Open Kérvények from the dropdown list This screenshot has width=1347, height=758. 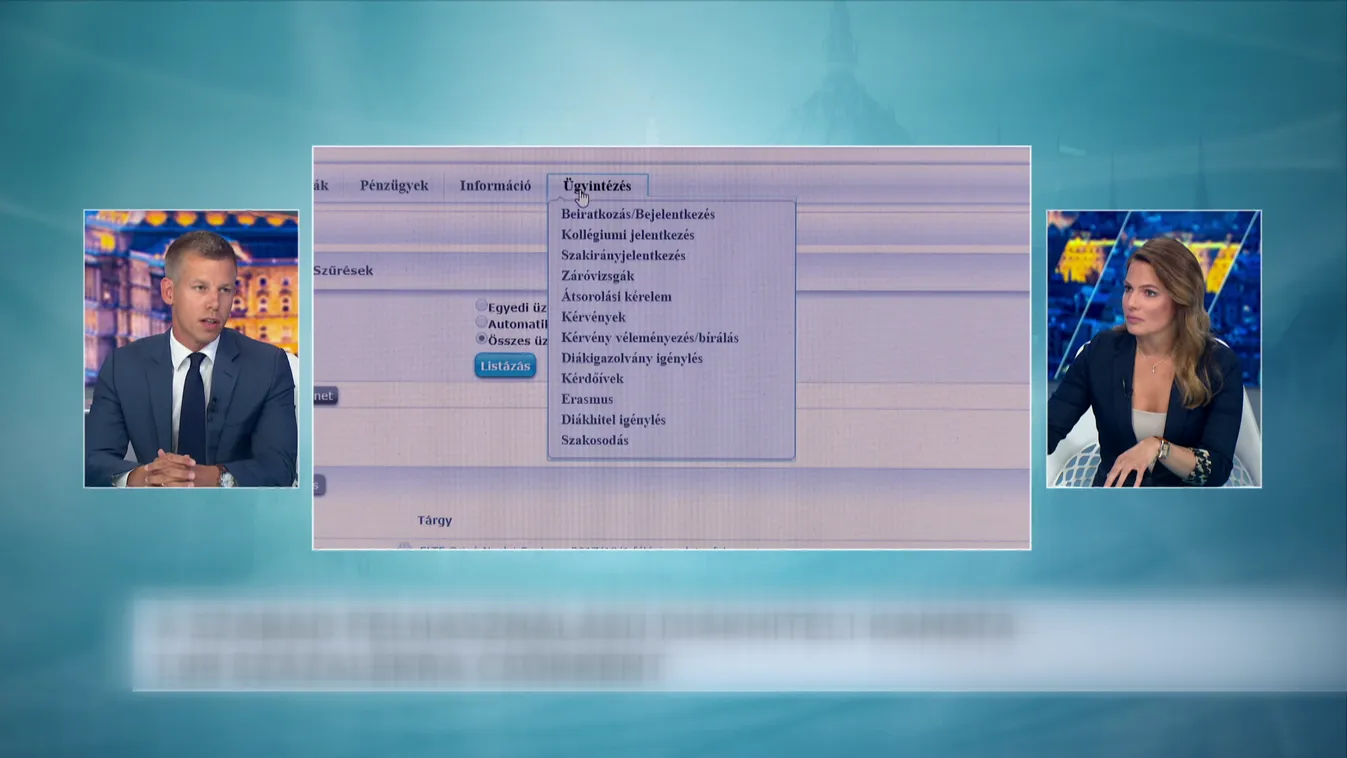click(593, 317)
